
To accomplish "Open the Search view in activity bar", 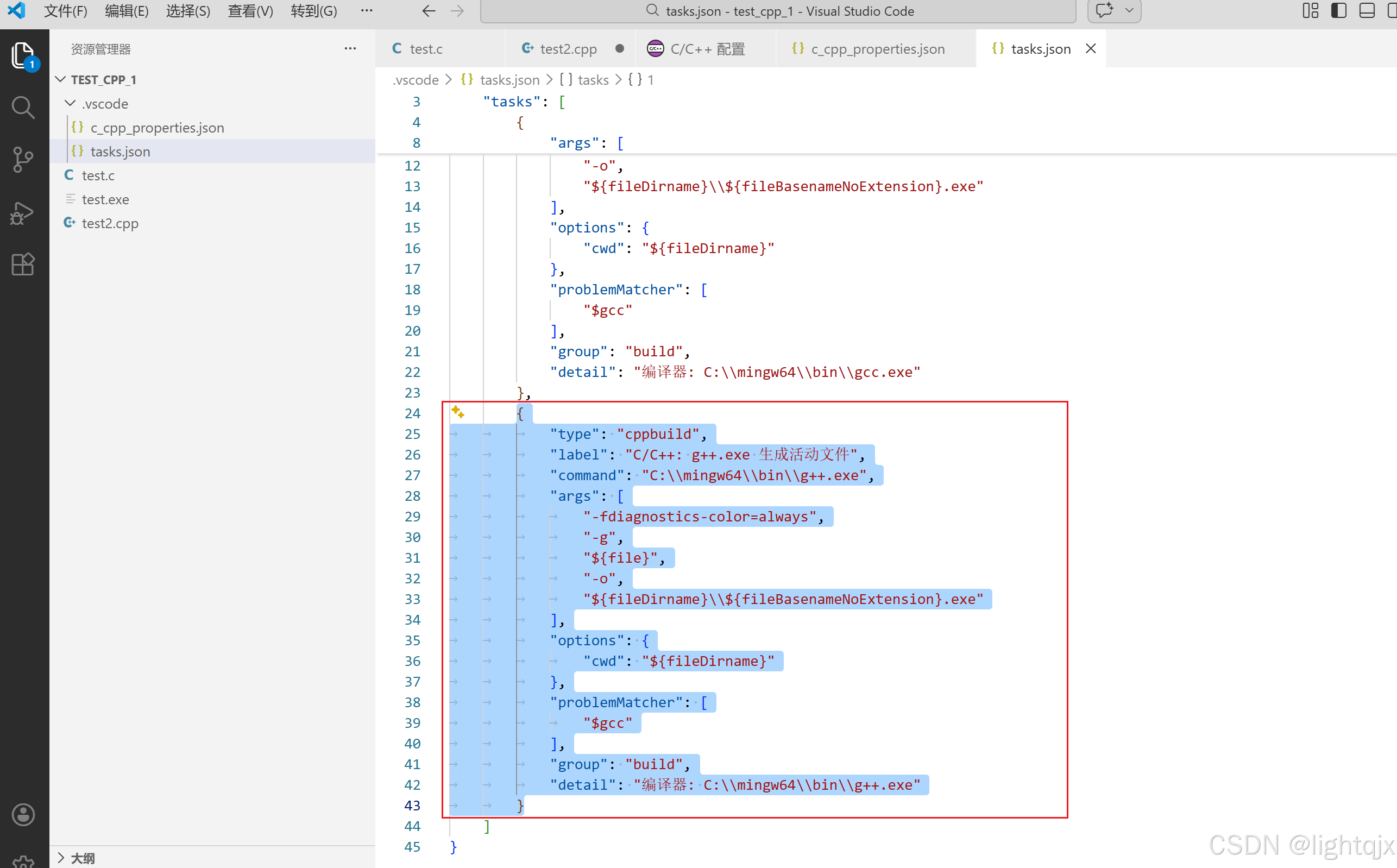I will (x=23, y=107).
